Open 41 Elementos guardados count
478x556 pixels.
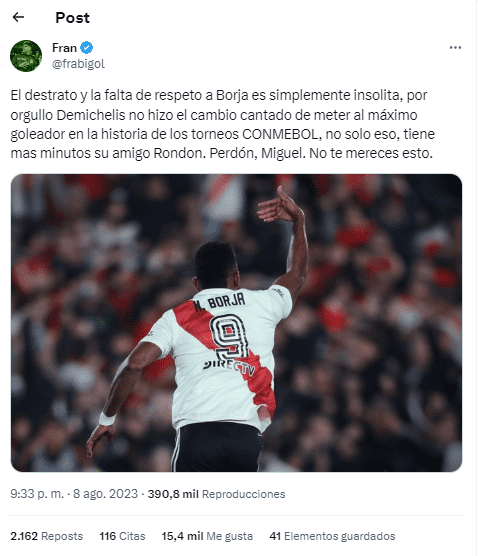click(x=332, y=536)
